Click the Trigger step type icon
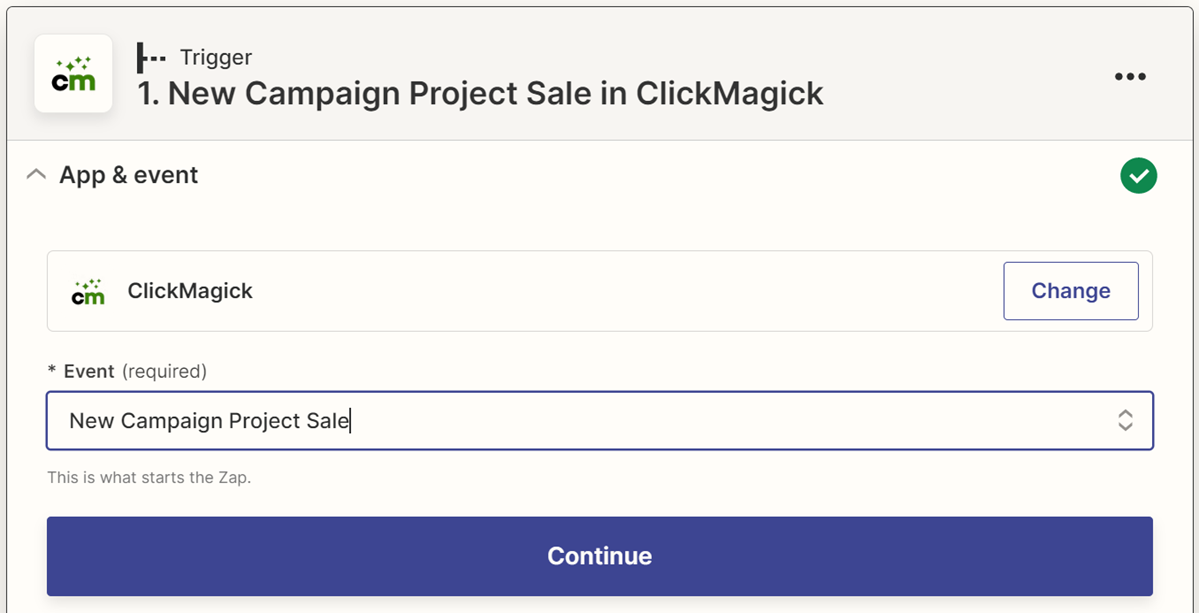The image size is (1199, 613). pyautogui.click(x=152, y=58)
